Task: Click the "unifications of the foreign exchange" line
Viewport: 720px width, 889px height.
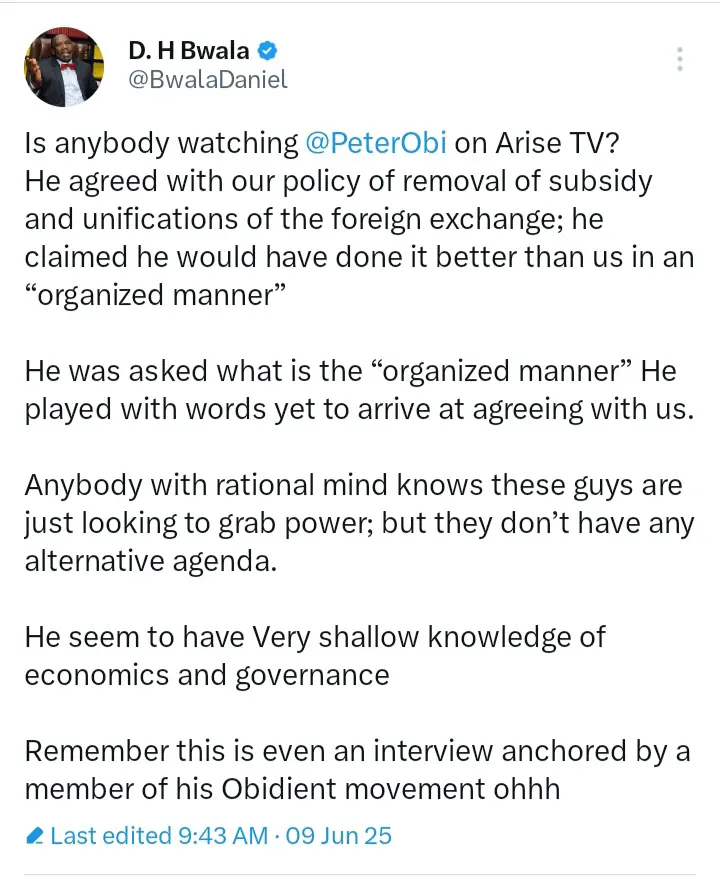Action: pos(311,220)
